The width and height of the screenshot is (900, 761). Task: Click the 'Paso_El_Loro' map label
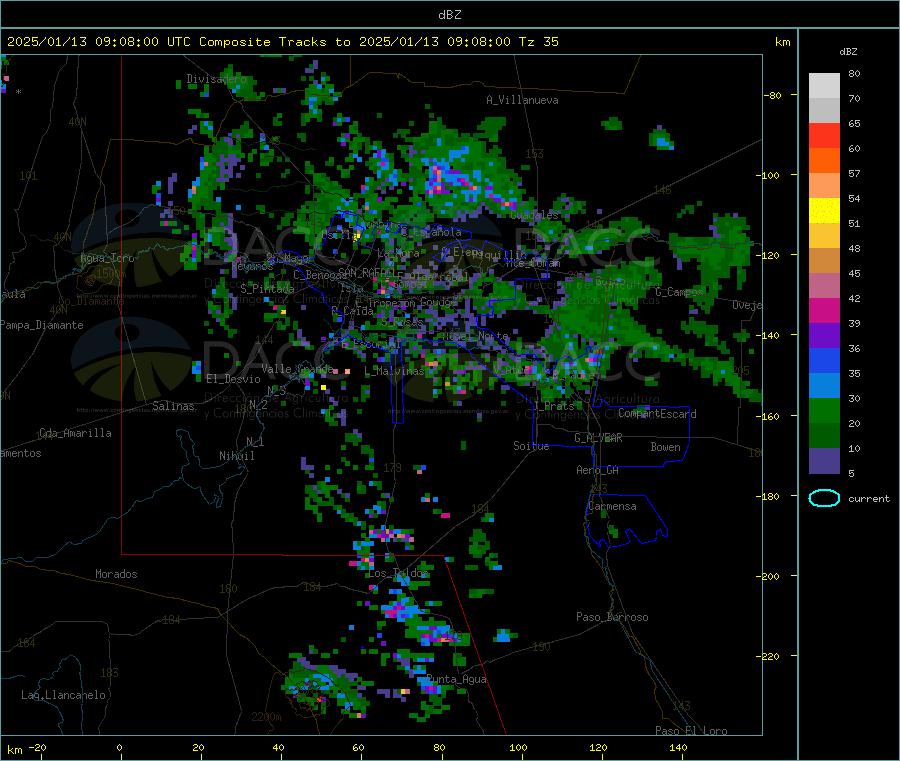[691, 731]
